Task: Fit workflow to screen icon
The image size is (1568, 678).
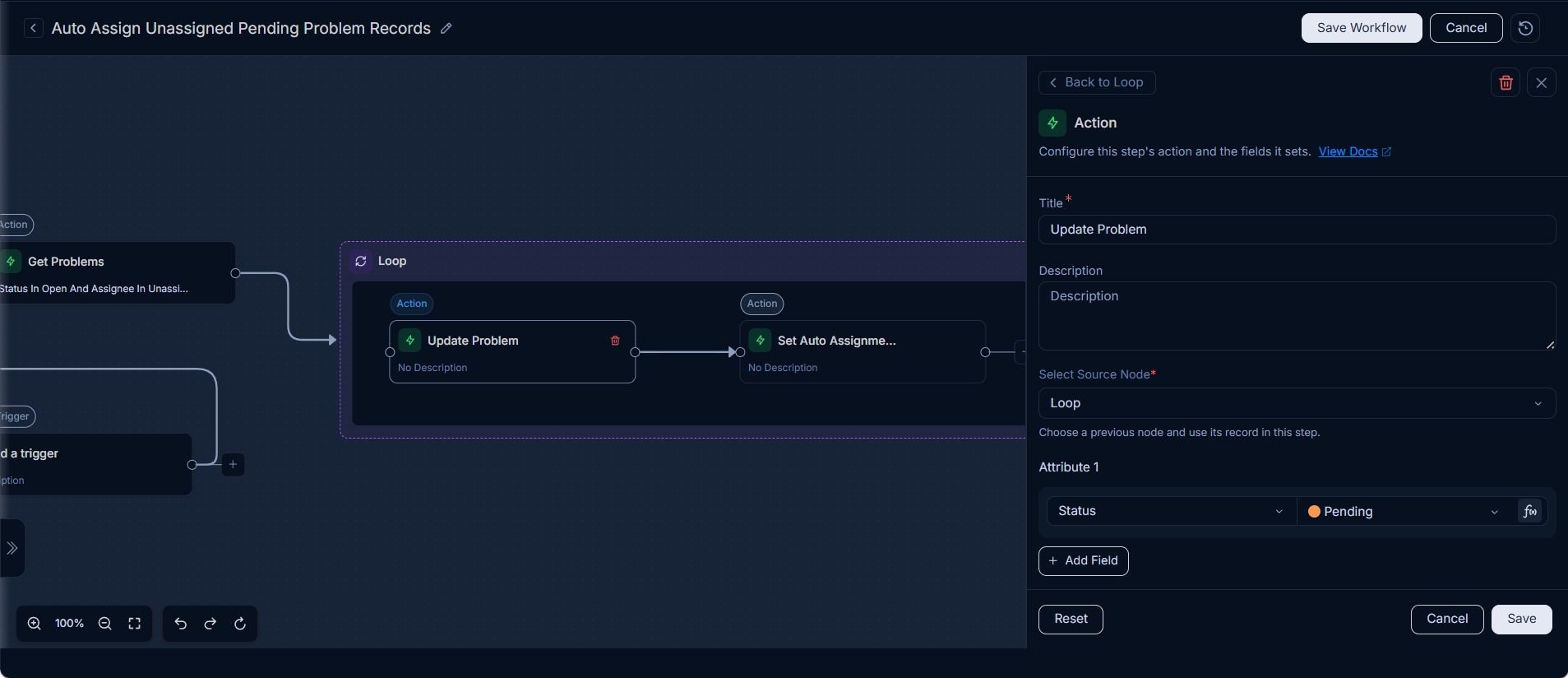Action: [x=135, y=624]
